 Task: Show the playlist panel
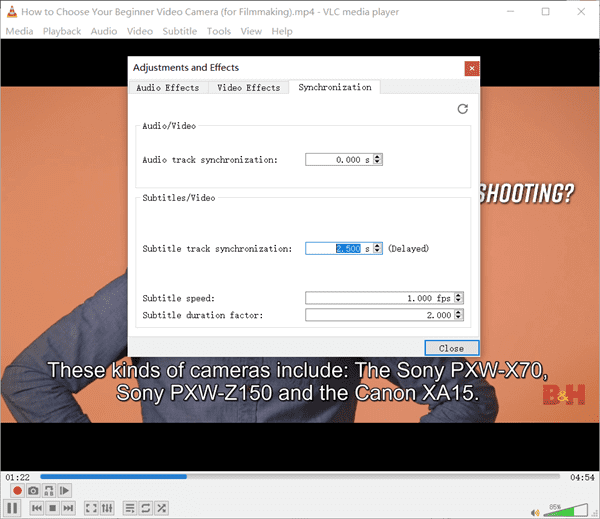pyautogui.click(x=130, y=508)
